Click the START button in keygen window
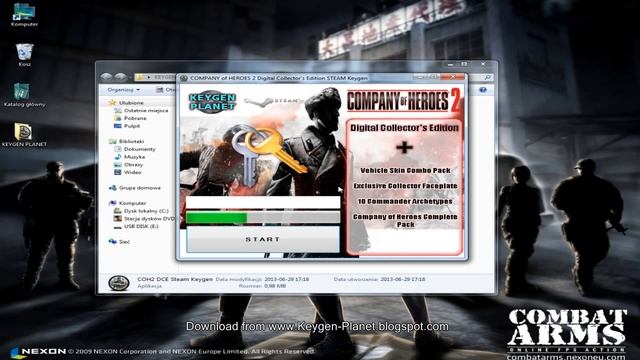The width and height of the screenshot is (640, 360). pos(262,239)
